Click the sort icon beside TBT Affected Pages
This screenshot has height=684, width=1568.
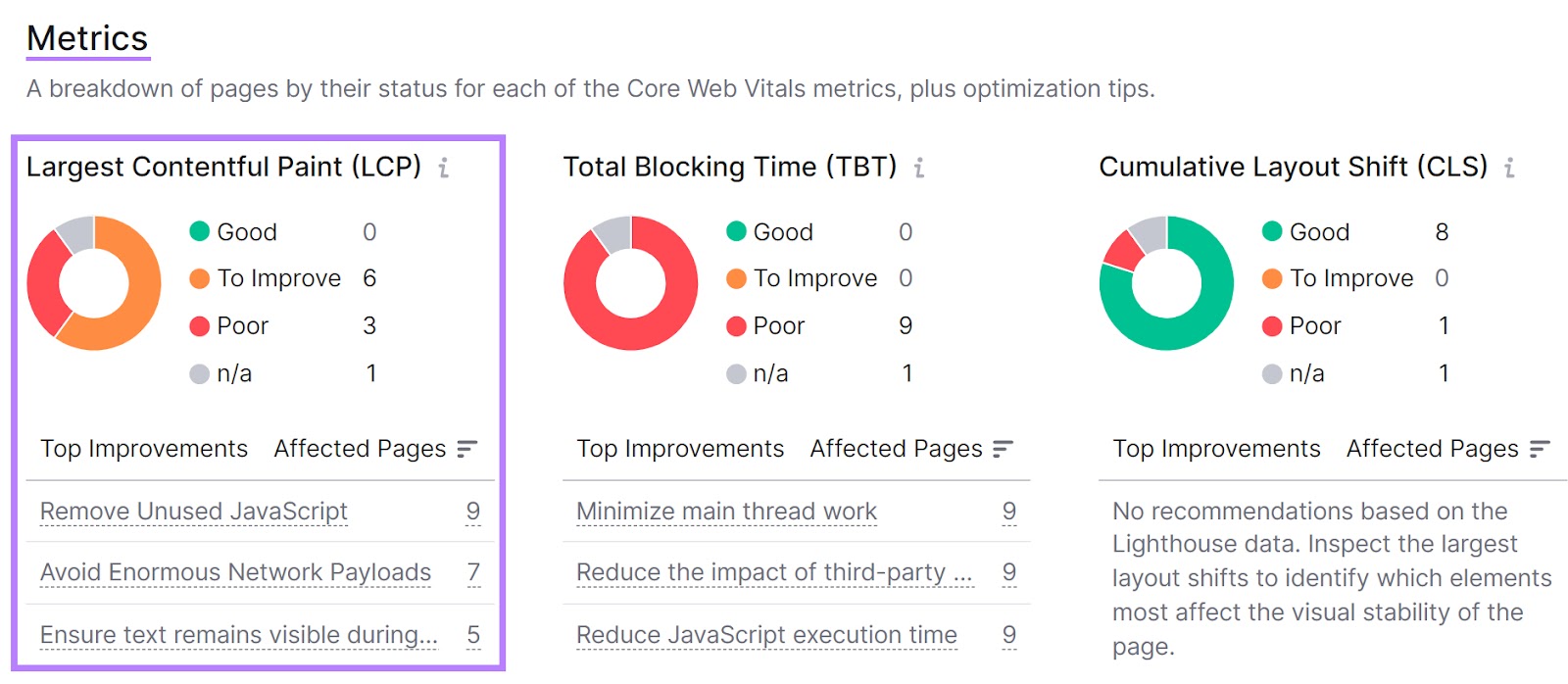pos(1002,449)
